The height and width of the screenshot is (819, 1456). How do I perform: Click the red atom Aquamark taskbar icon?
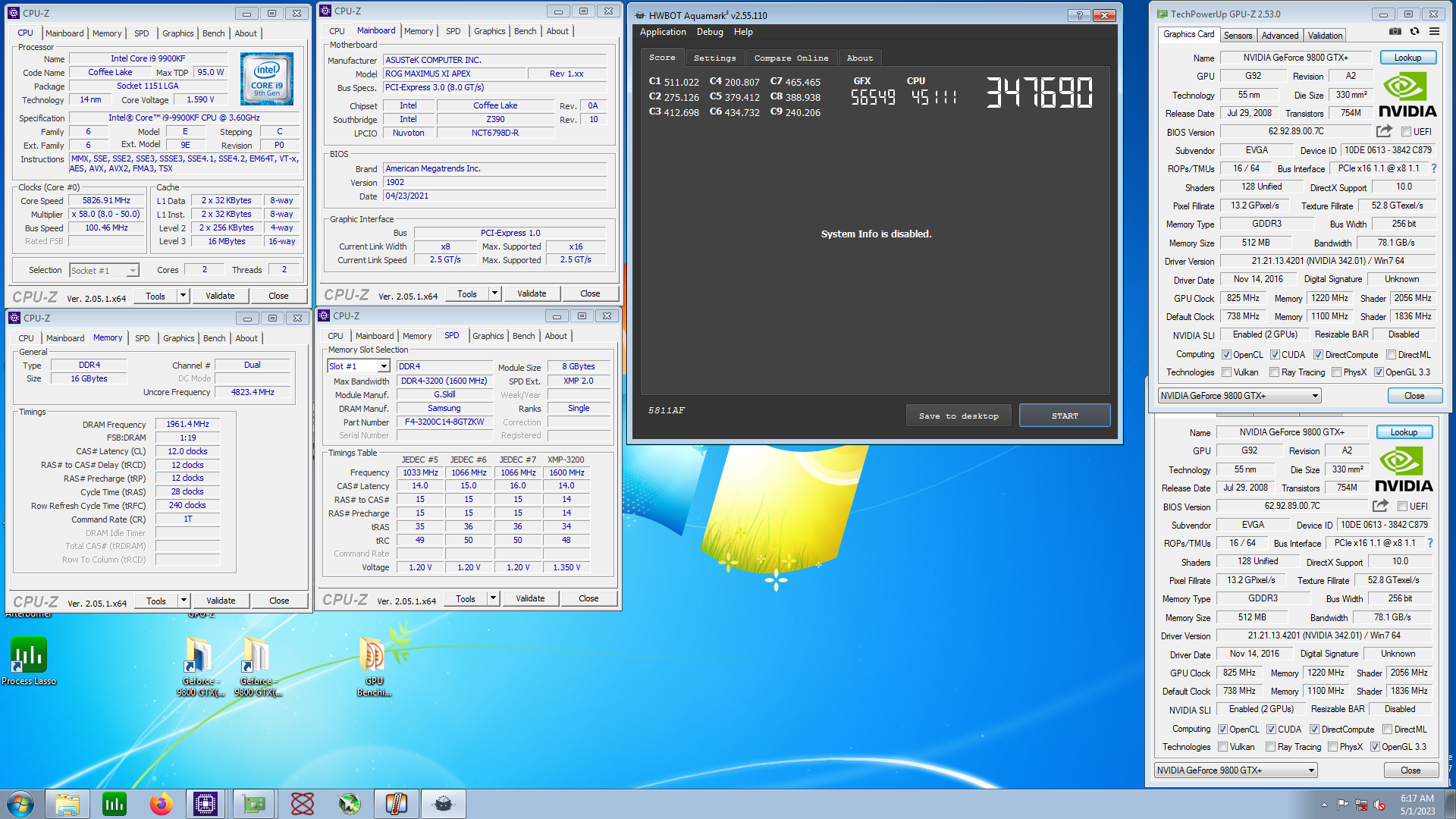pyautogui.click(x=303, y=804)
